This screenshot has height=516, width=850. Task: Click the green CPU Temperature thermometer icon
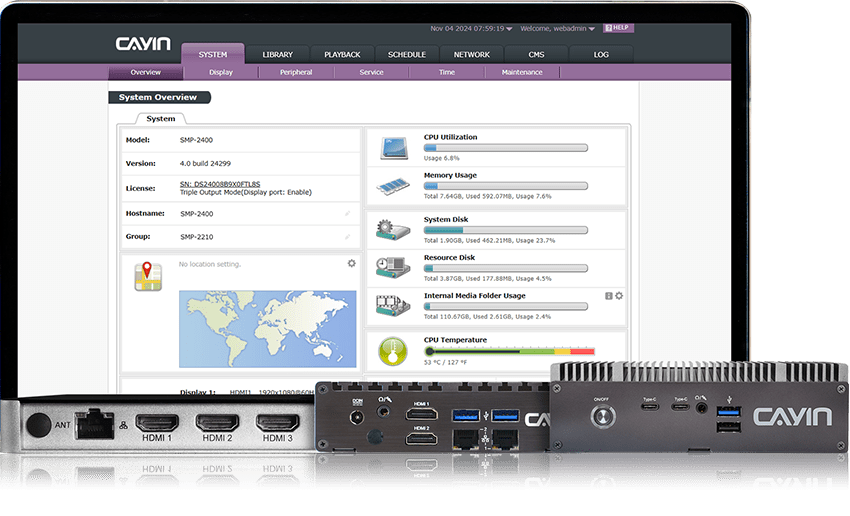tap(393, 351)
